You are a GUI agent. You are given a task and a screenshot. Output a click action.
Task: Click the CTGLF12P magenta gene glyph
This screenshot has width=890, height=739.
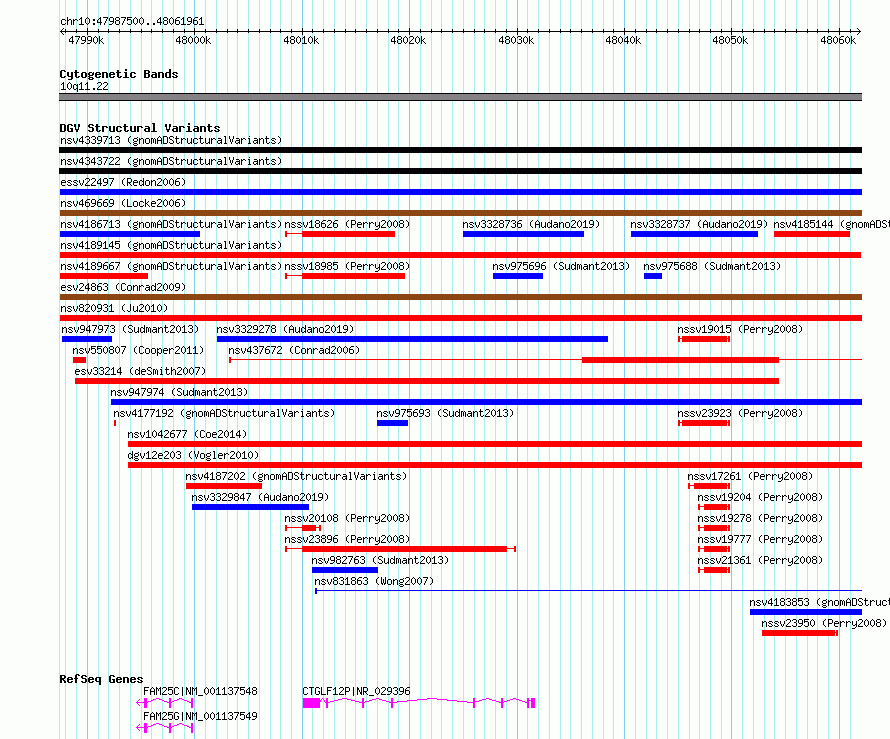[419, 703]
